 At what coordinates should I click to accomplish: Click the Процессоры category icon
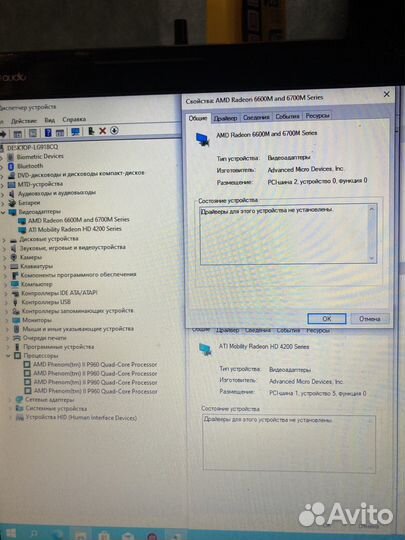pos(17,356)
